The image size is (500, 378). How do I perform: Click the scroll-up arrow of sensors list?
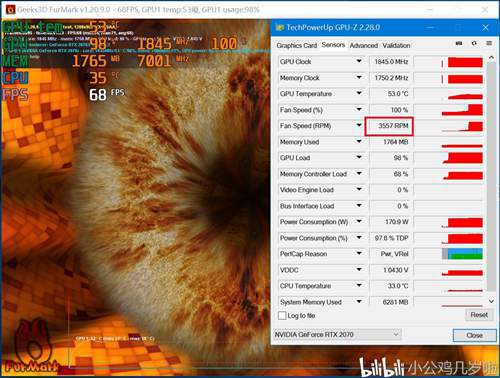click(x=491, y=57)
